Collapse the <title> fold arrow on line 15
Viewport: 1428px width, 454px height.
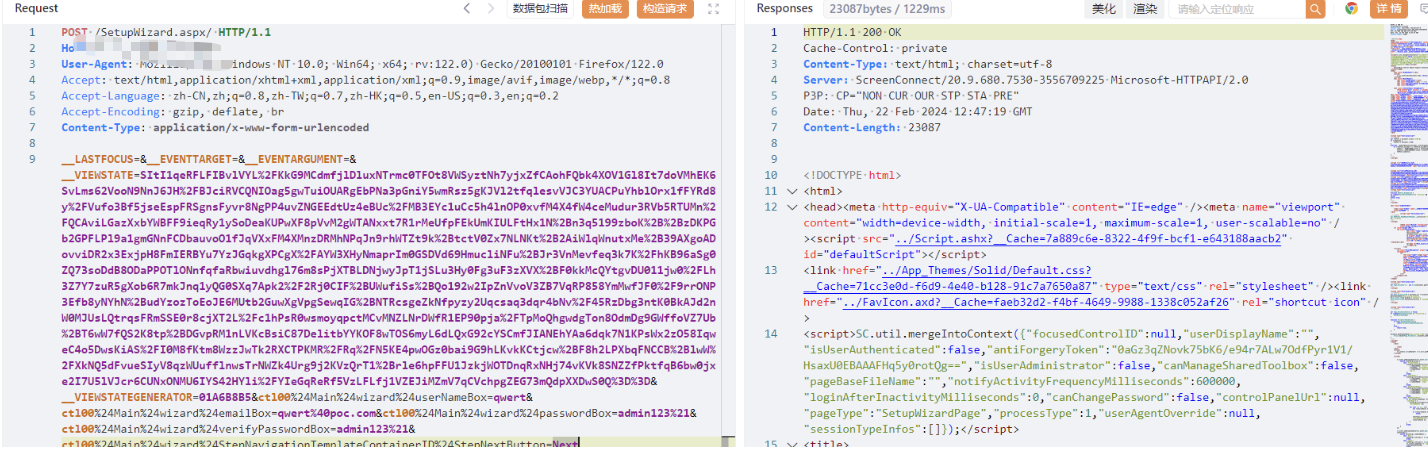pyautogui.click(x=793, y=445)
